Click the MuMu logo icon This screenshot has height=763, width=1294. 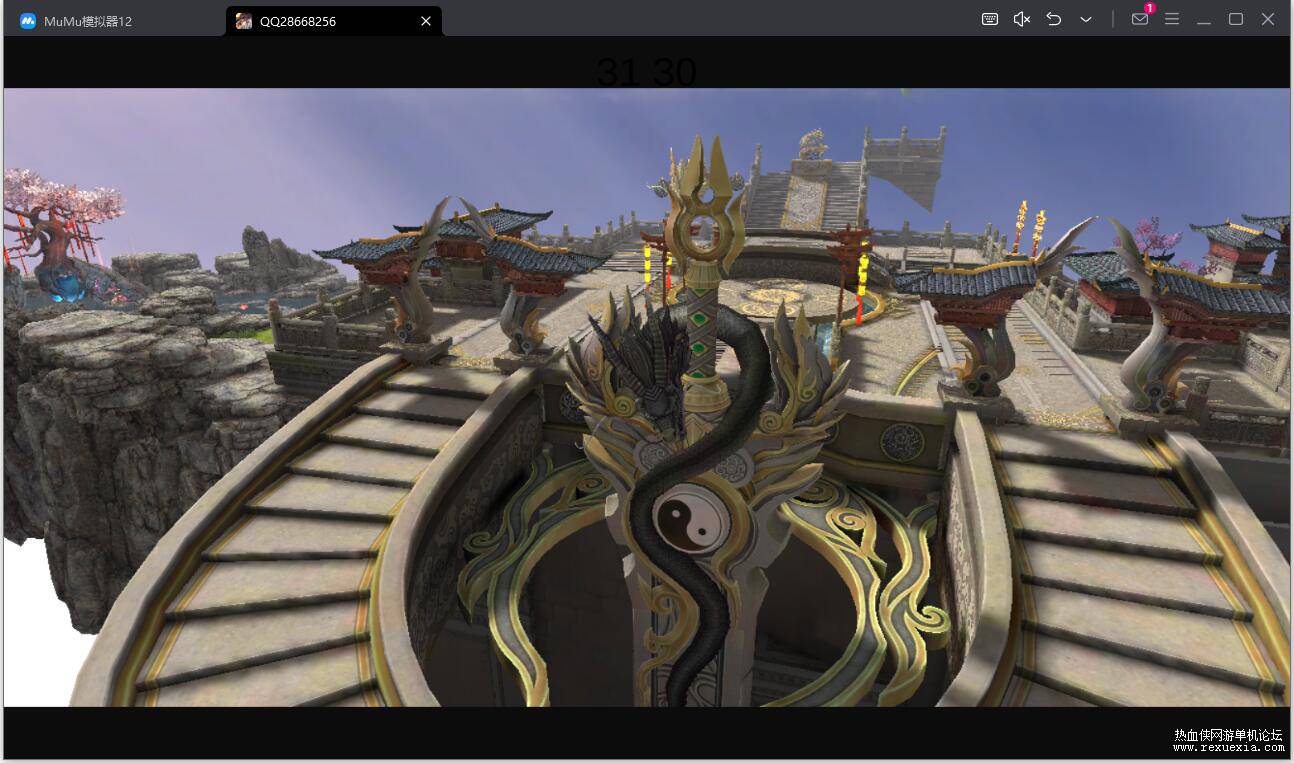click(x=28, y=21)
